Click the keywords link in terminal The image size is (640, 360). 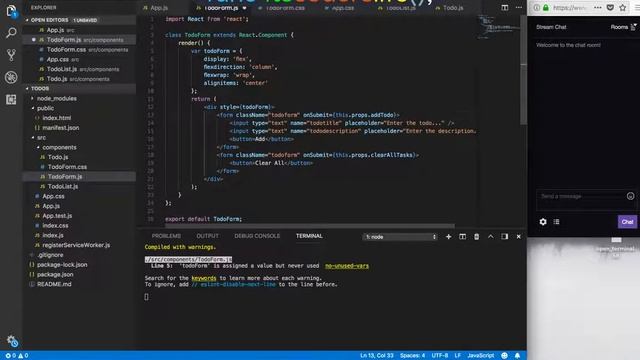click(x=204, y=278)
